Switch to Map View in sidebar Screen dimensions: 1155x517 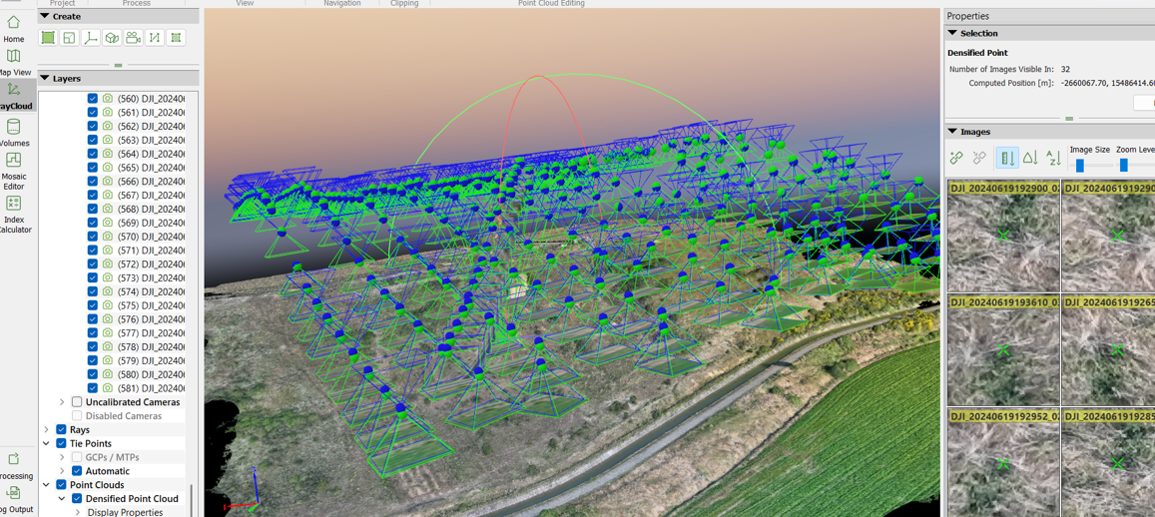(x=13, y=63)
